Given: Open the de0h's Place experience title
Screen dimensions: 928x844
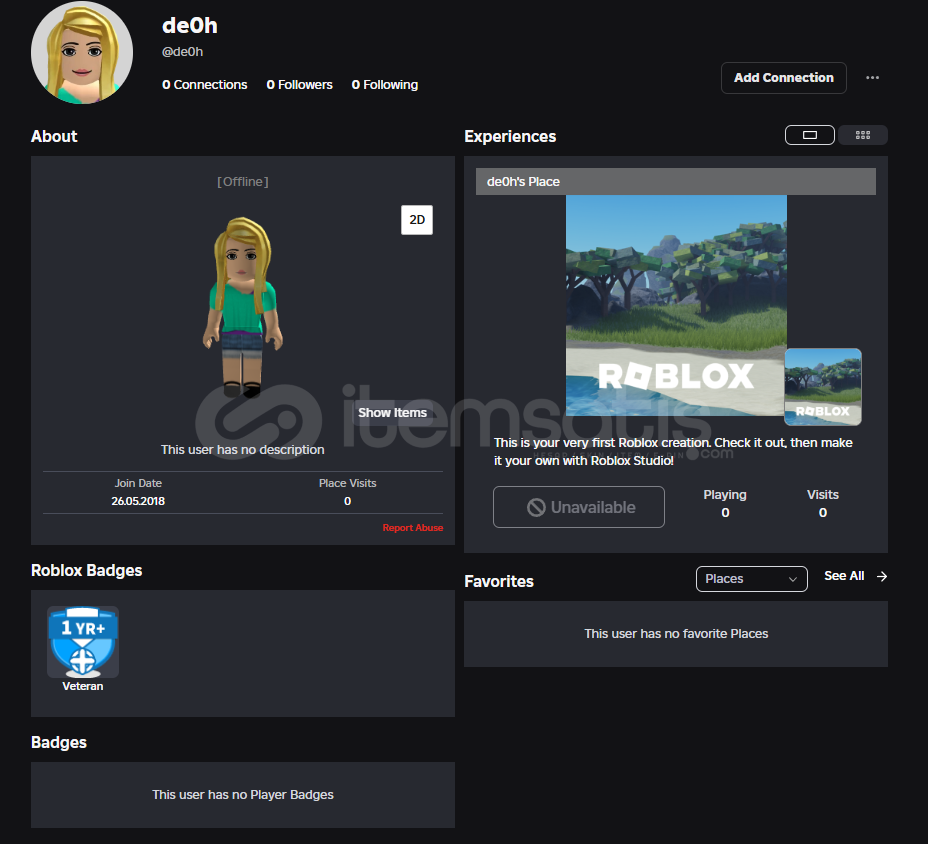Looking at the screenshot, I should pos(523,182).
